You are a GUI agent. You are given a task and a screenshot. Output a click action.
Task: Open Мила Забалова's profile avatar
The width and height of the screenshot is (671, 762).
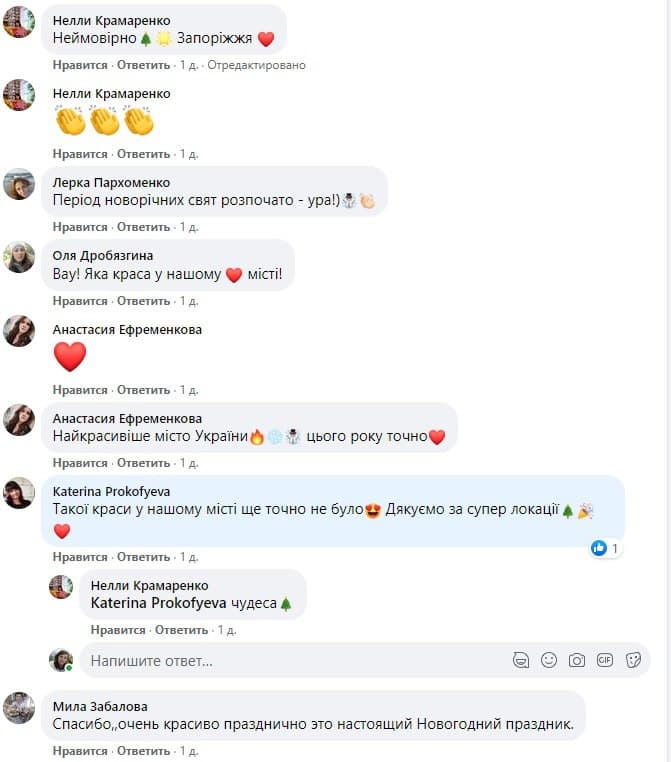tap(19, 708)
